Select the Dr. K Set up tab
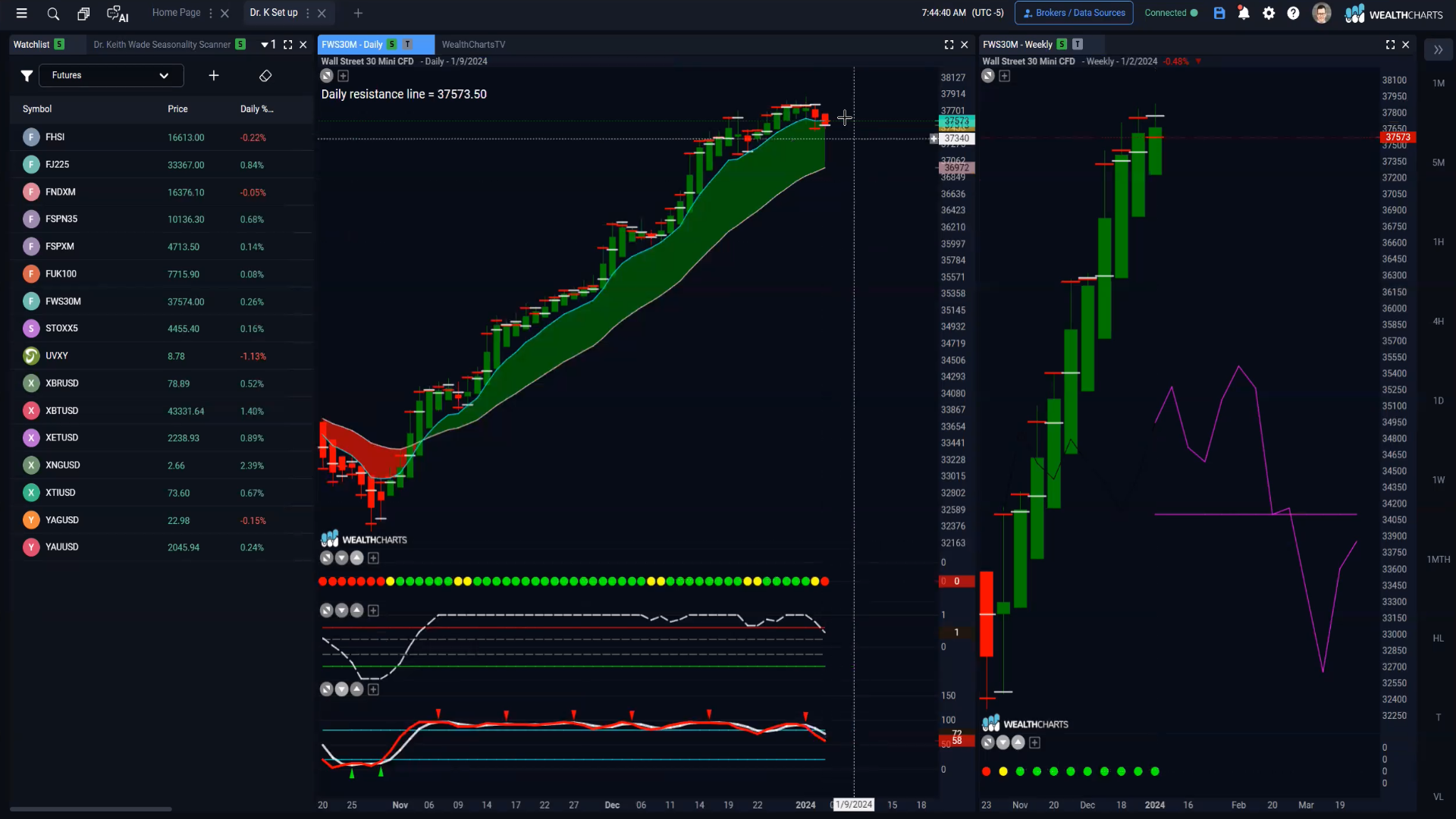 point(274,13)
